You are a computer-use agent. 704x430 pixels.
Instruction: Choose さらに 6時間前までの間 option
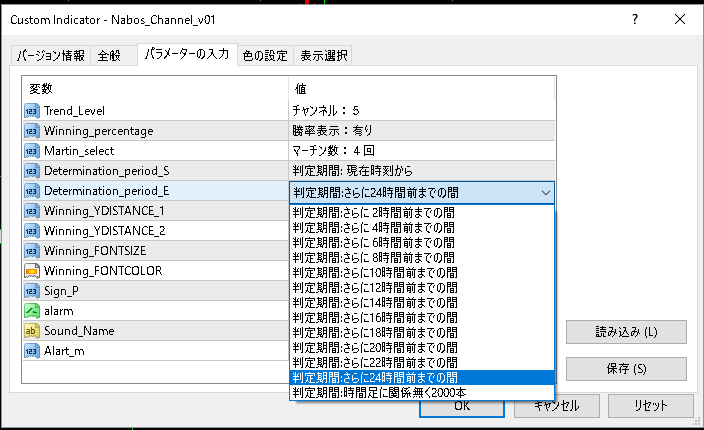pyautogui.click(x=422, y=243)
